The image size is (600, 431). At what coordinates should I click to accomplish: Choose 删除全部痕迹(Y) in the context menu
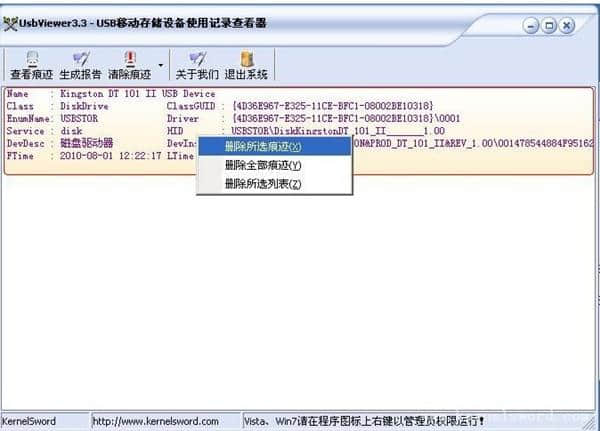click(x=263, y=165)
